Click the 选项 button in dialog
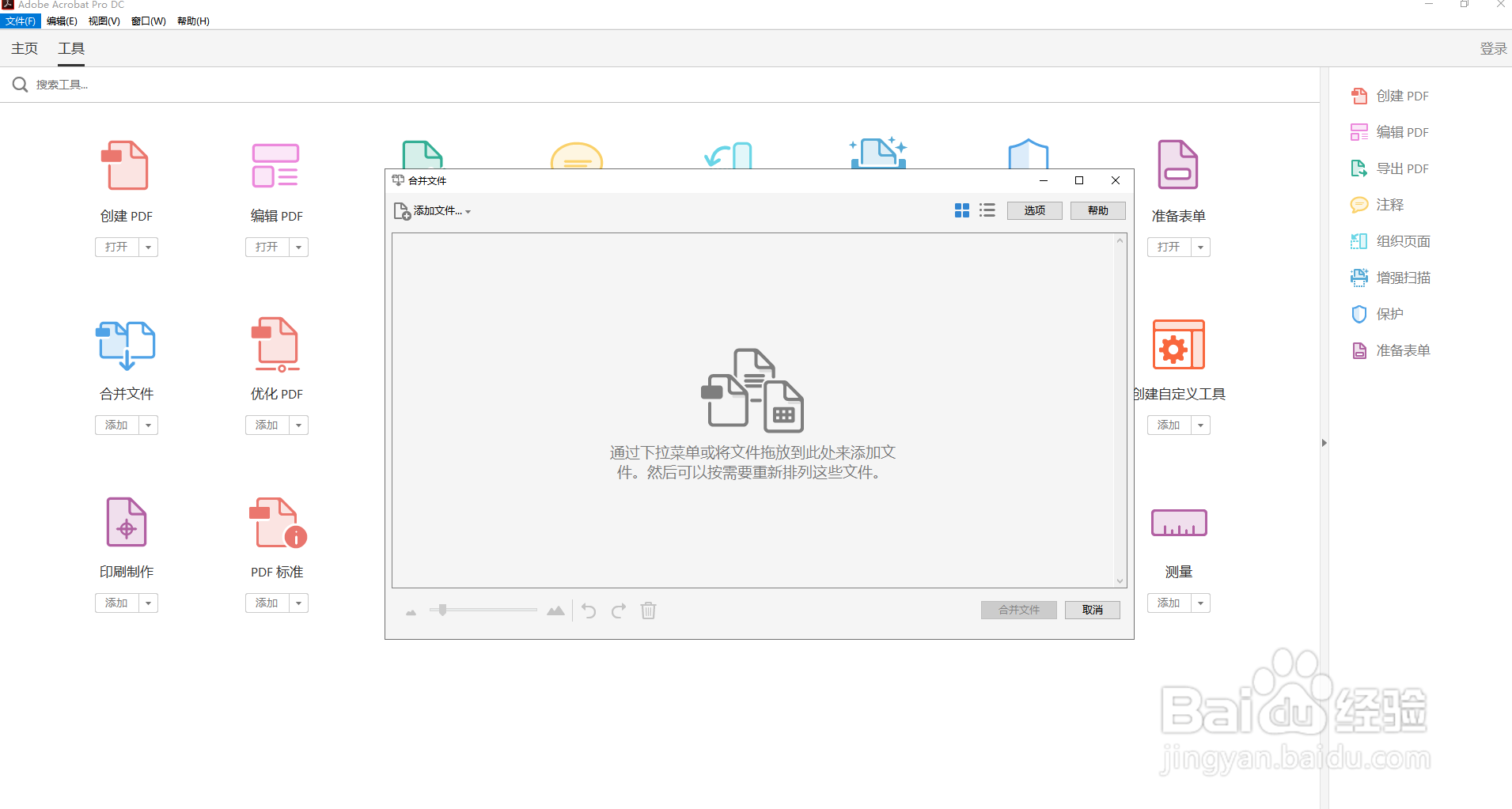This screenshot has width=1512, height=809. click(x=1035, y=210)
